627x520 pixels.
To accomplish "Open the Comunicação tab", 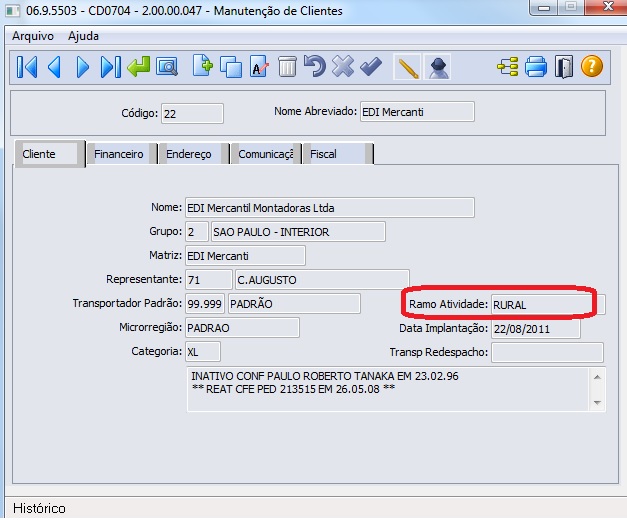I will point(266,154).
